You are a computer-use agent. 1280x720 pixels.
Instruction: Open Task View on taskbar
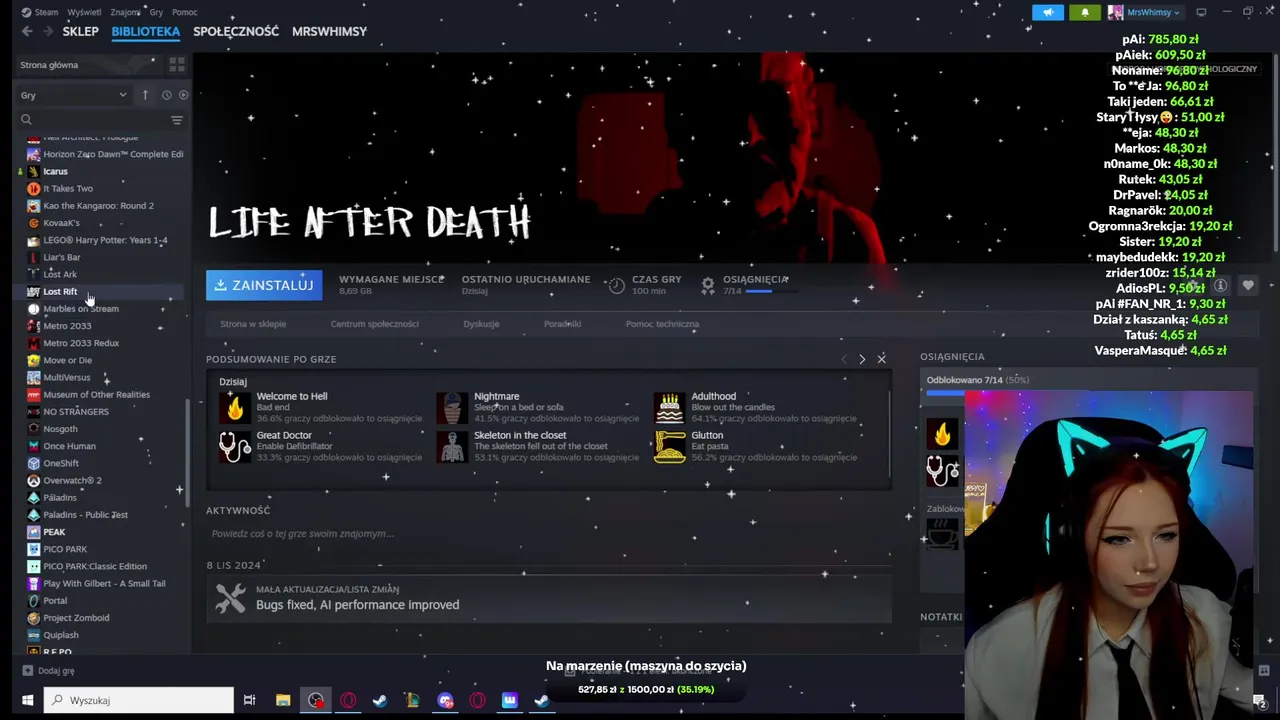click(249, 700)
